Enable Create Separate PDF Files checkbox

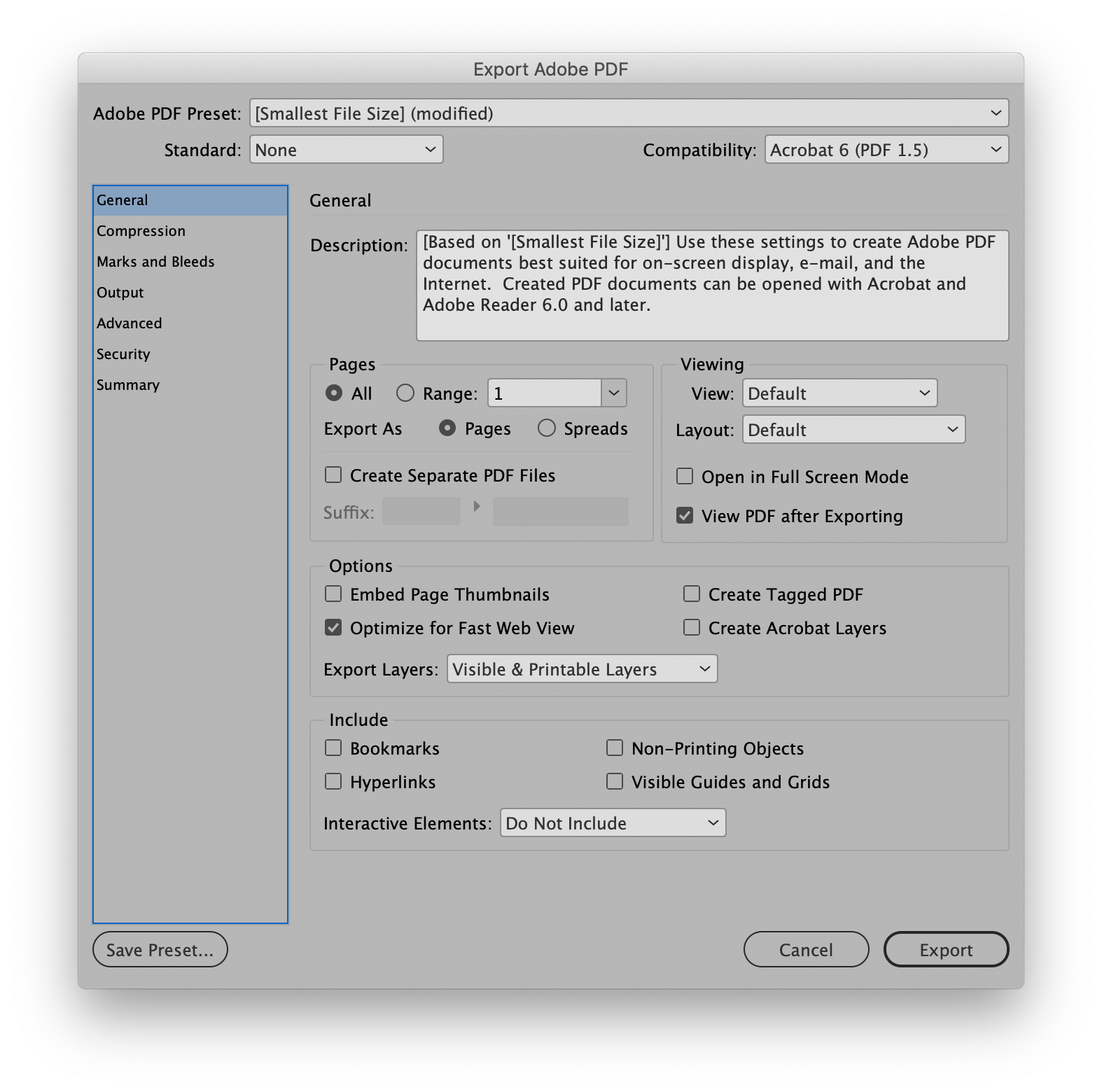(x=333, y=475)
